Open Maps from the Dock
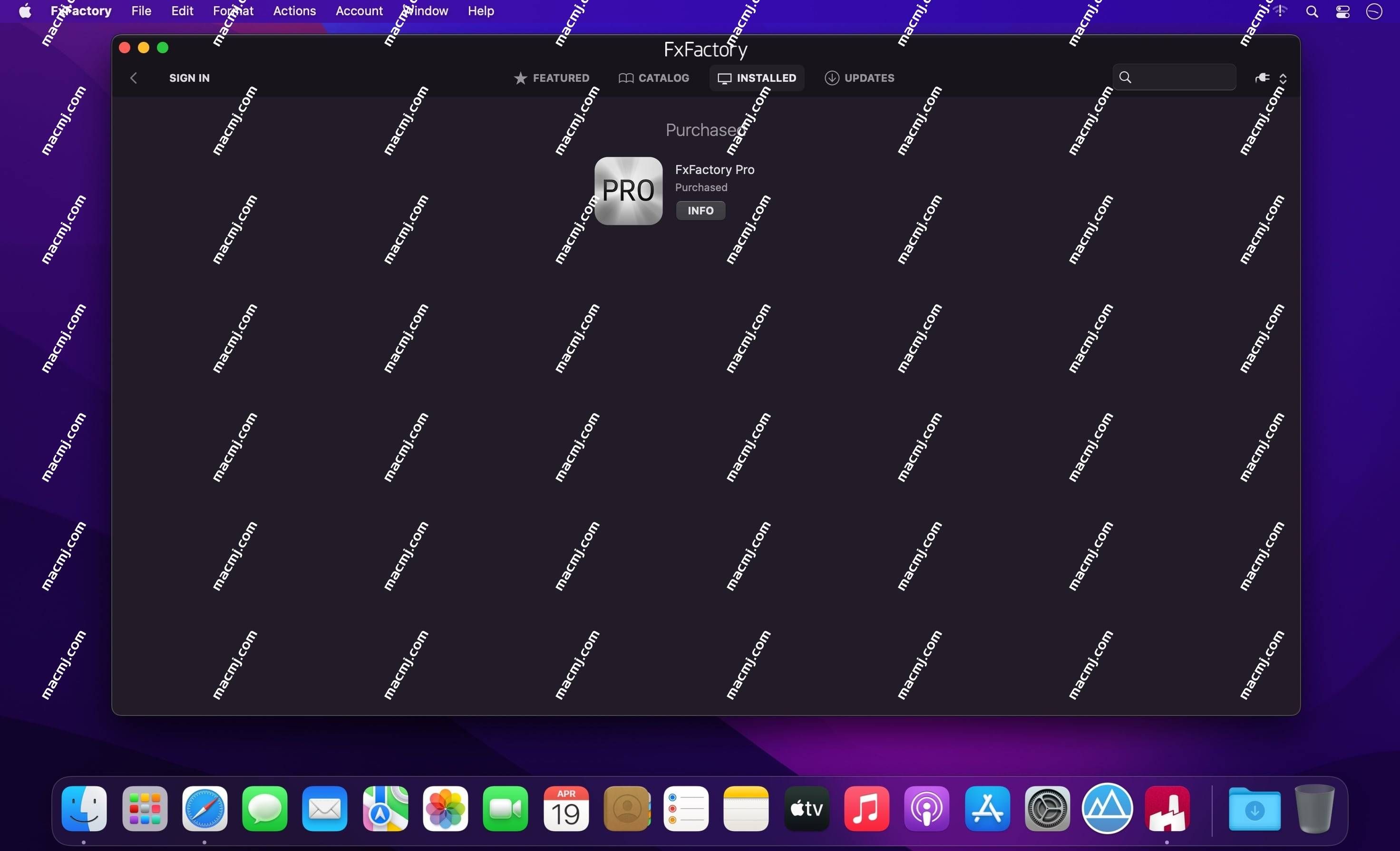 [385, 809]
